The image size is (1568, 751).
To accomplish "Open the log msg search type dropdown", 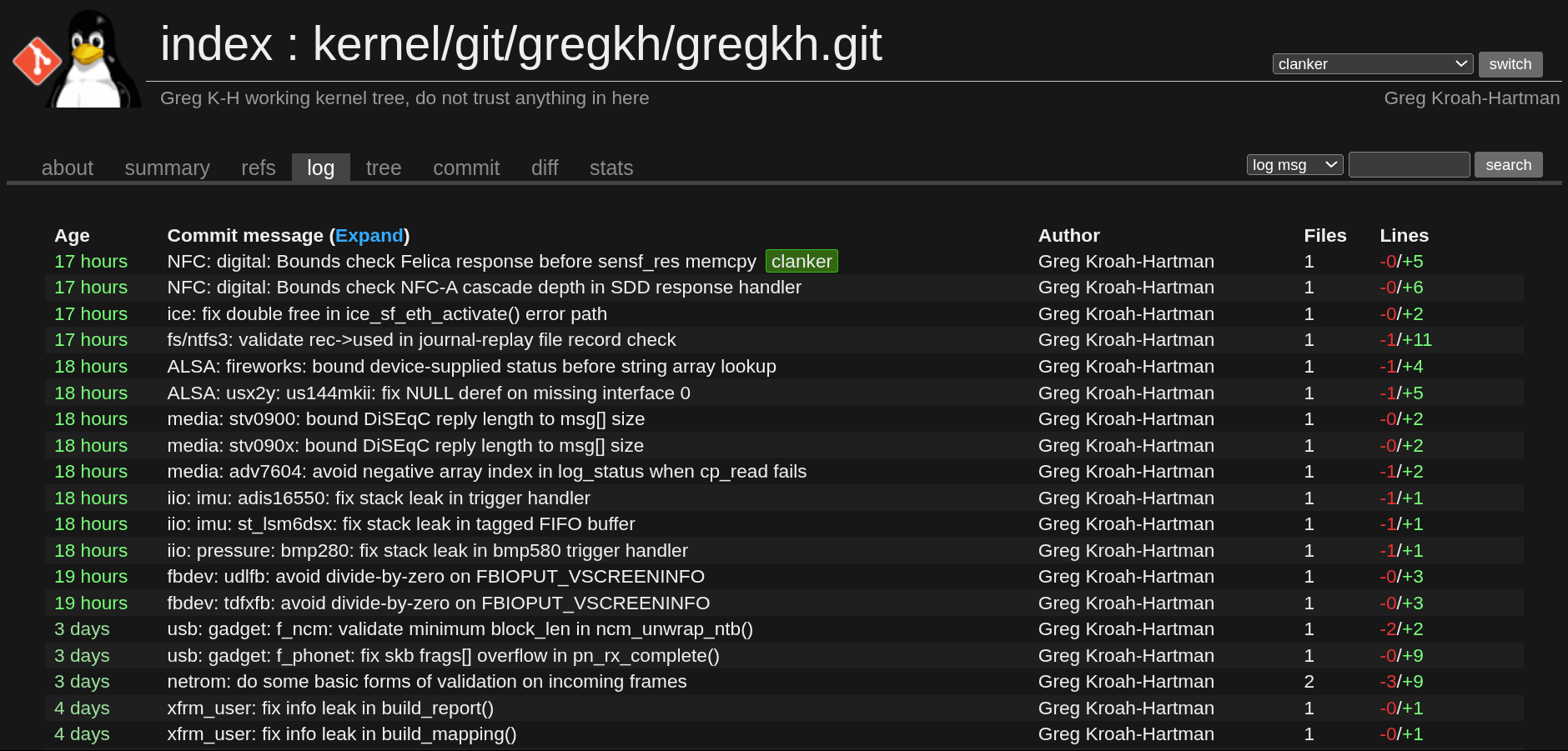I will tap(1294, 165).
